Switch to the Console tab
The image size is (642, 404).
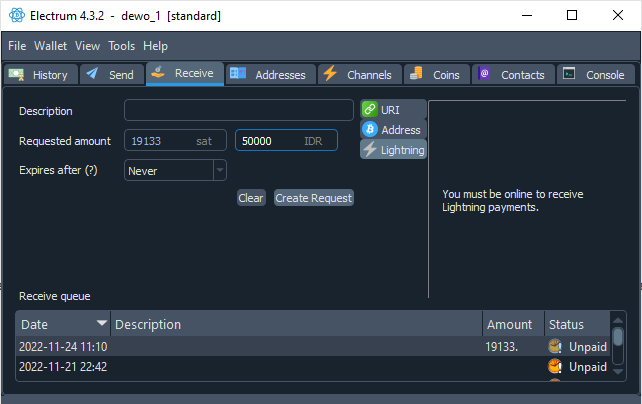click(x=596, y=74)
